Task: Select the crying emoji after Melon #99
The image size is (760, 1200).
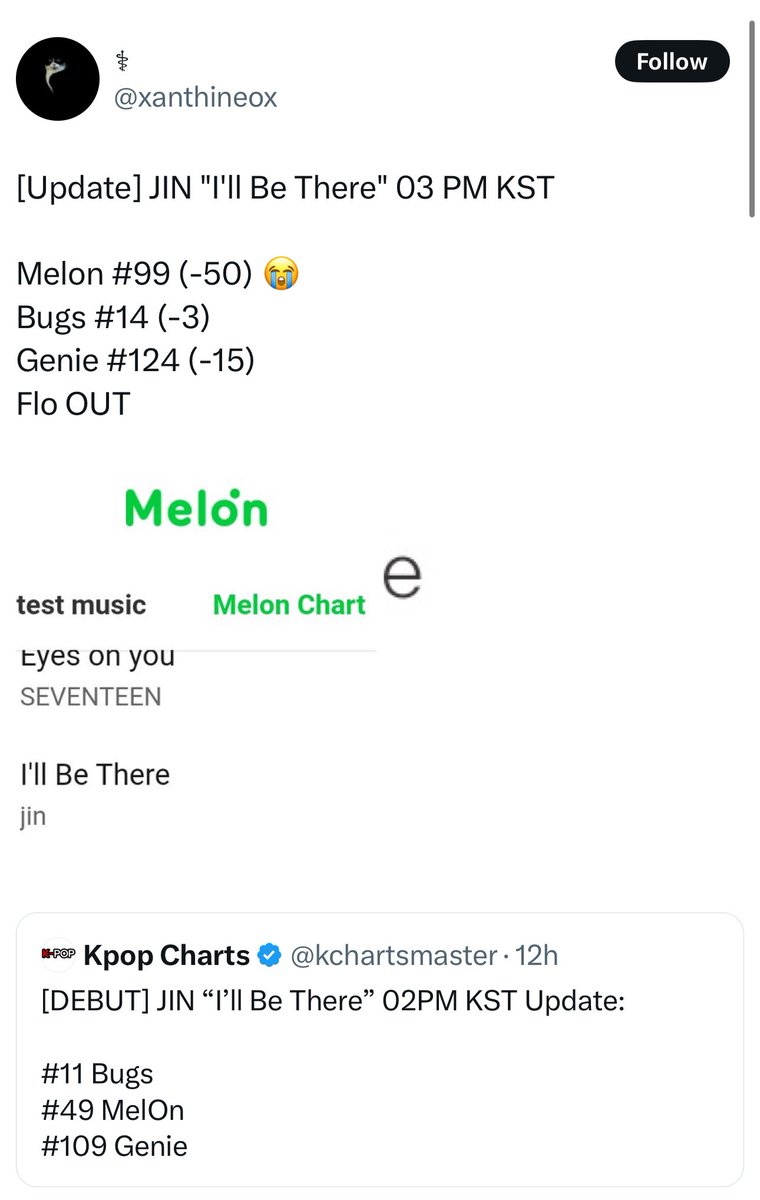Action: click(281, 273)
